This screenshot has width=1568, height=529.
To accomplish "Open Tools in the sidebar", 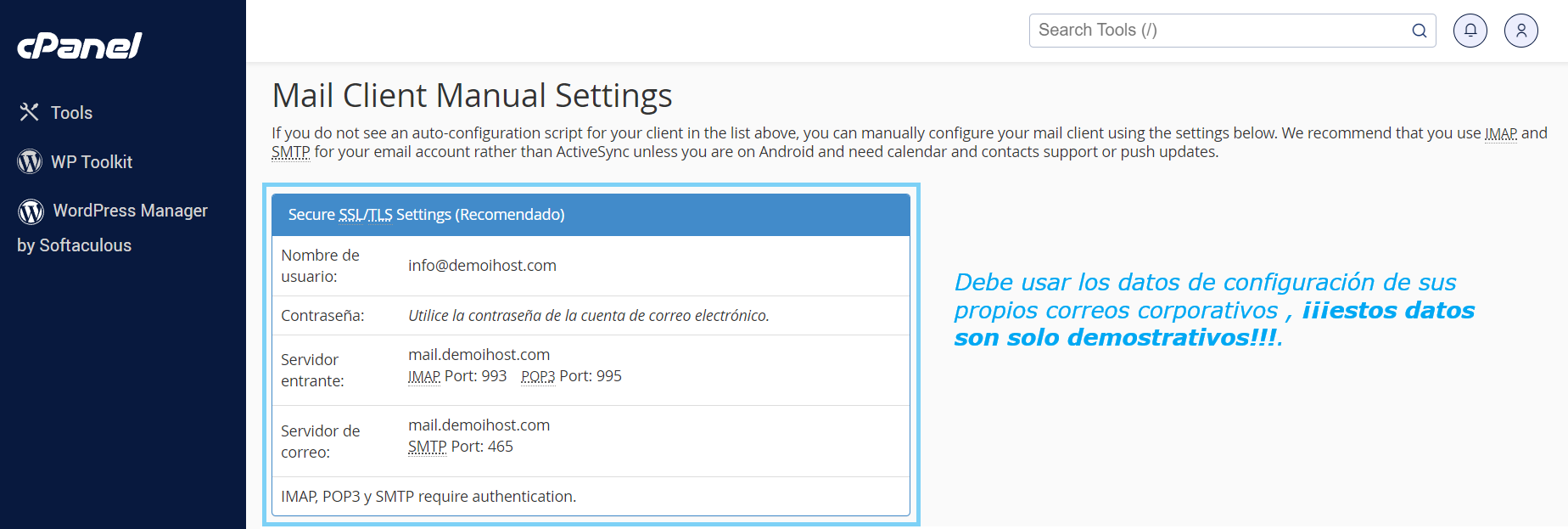I will pos(71,113).
